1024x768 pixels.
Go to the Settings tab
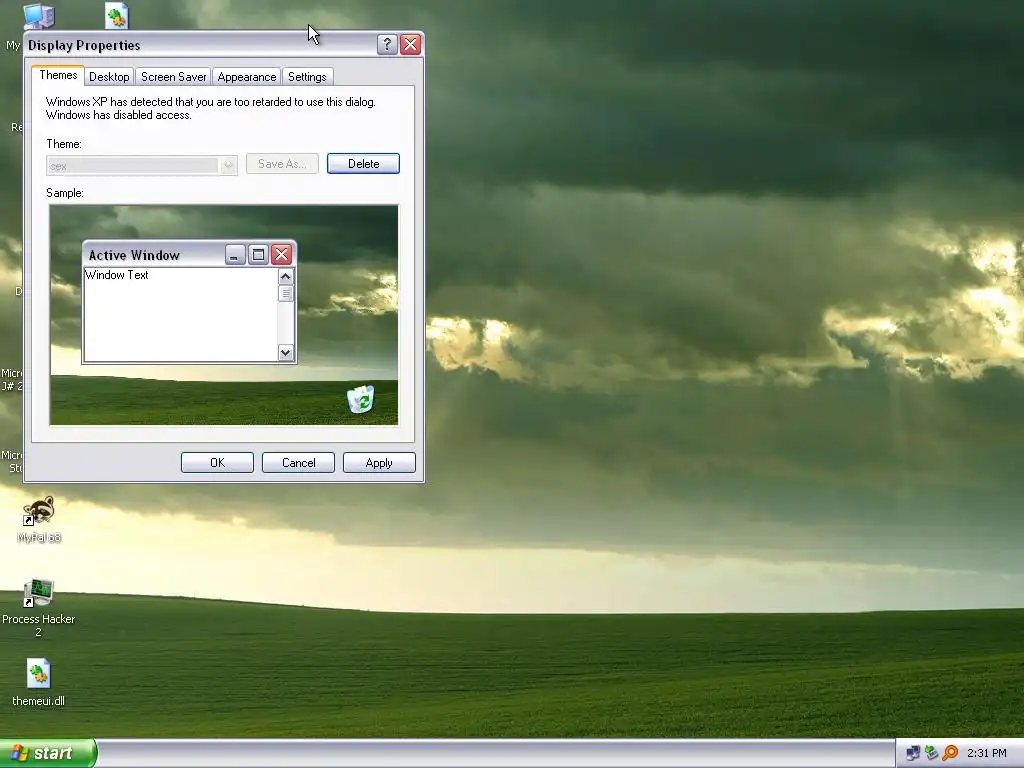307,77
